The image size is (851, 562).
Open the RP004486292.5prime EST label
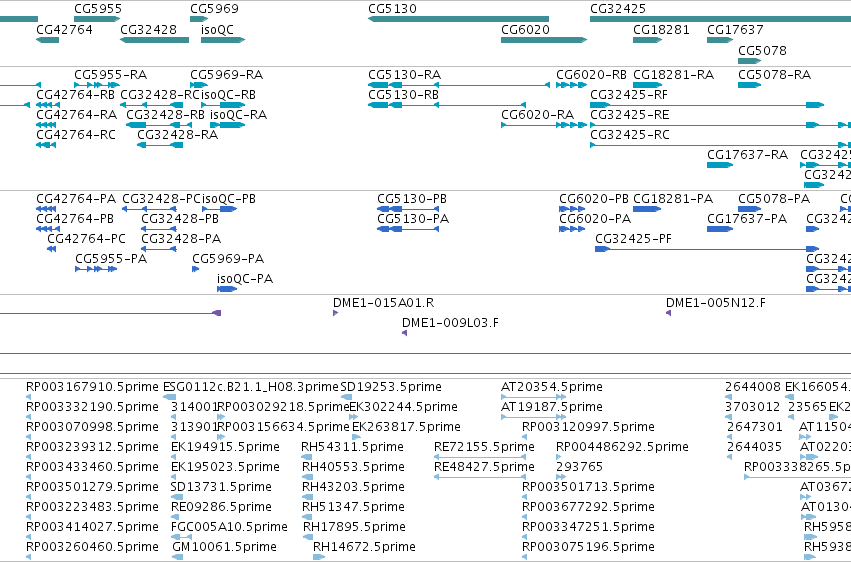pyautogui.click(x=622, y=447)
